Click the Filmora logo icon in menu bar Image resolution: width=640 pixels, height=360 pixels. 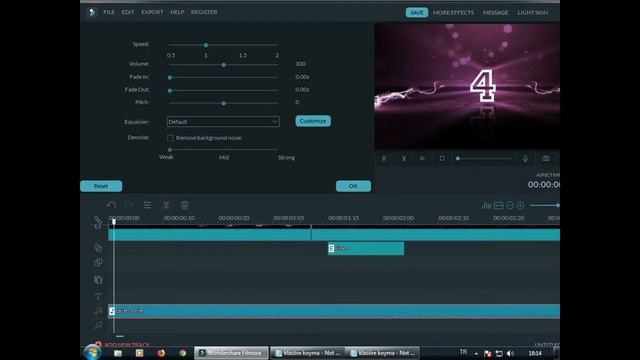tap(92, 12)
